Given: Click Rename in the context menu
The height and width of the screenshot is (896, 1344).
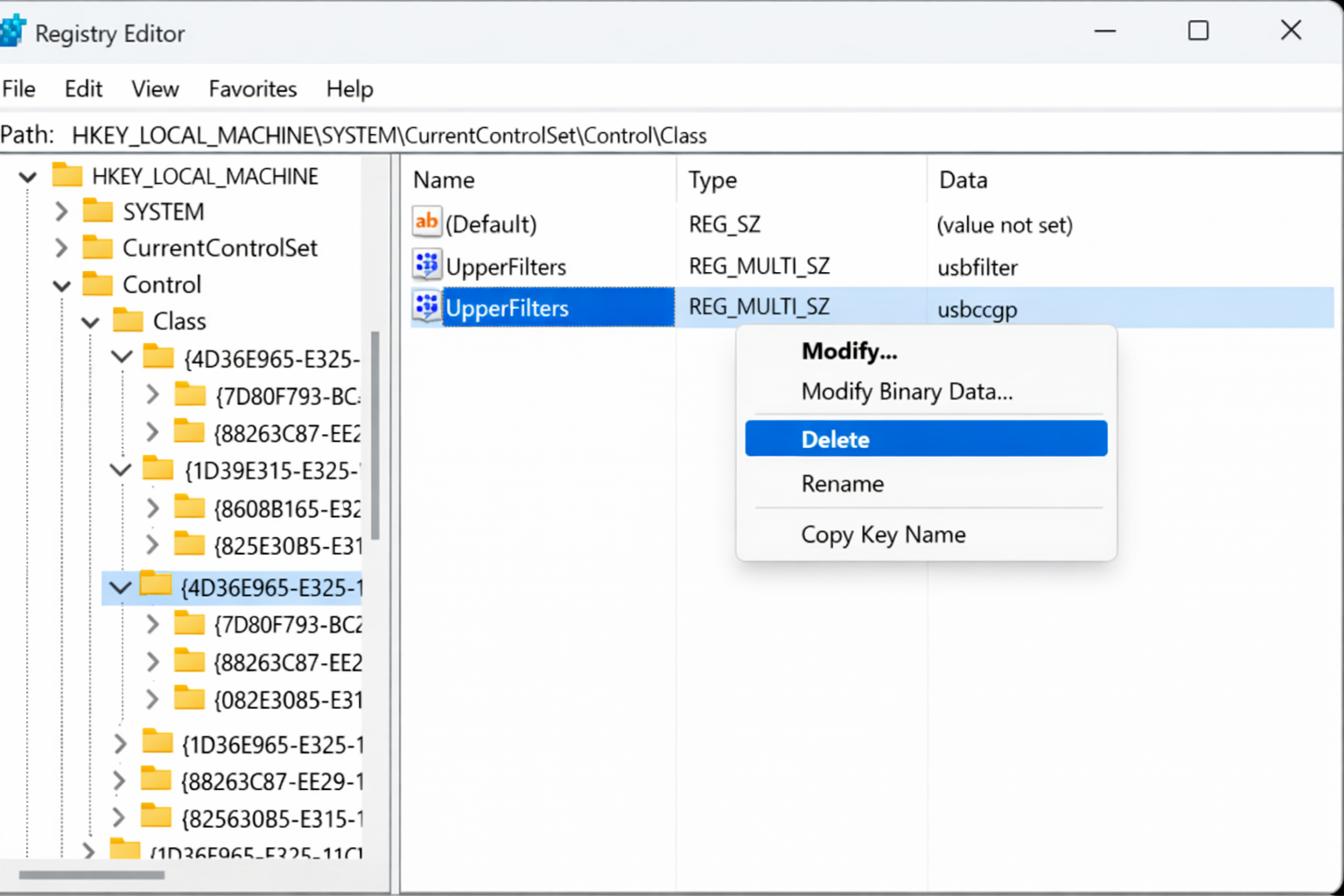Looking at the screenshot, I should [842, 483].
